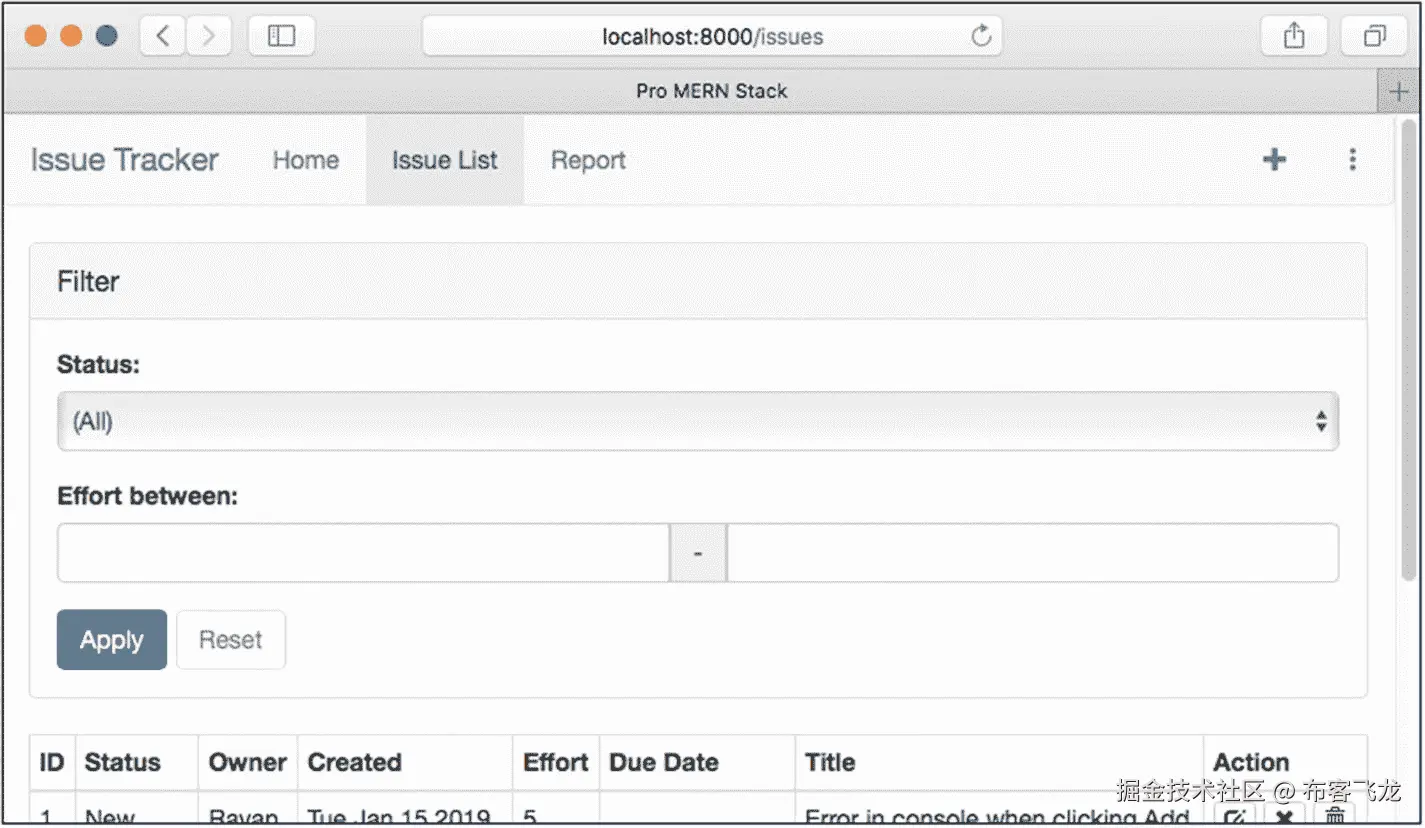Screen dimensions: 1425x828
Task: Go to the Home nav item
Action: pyautogui.click(x=306, y=160)
